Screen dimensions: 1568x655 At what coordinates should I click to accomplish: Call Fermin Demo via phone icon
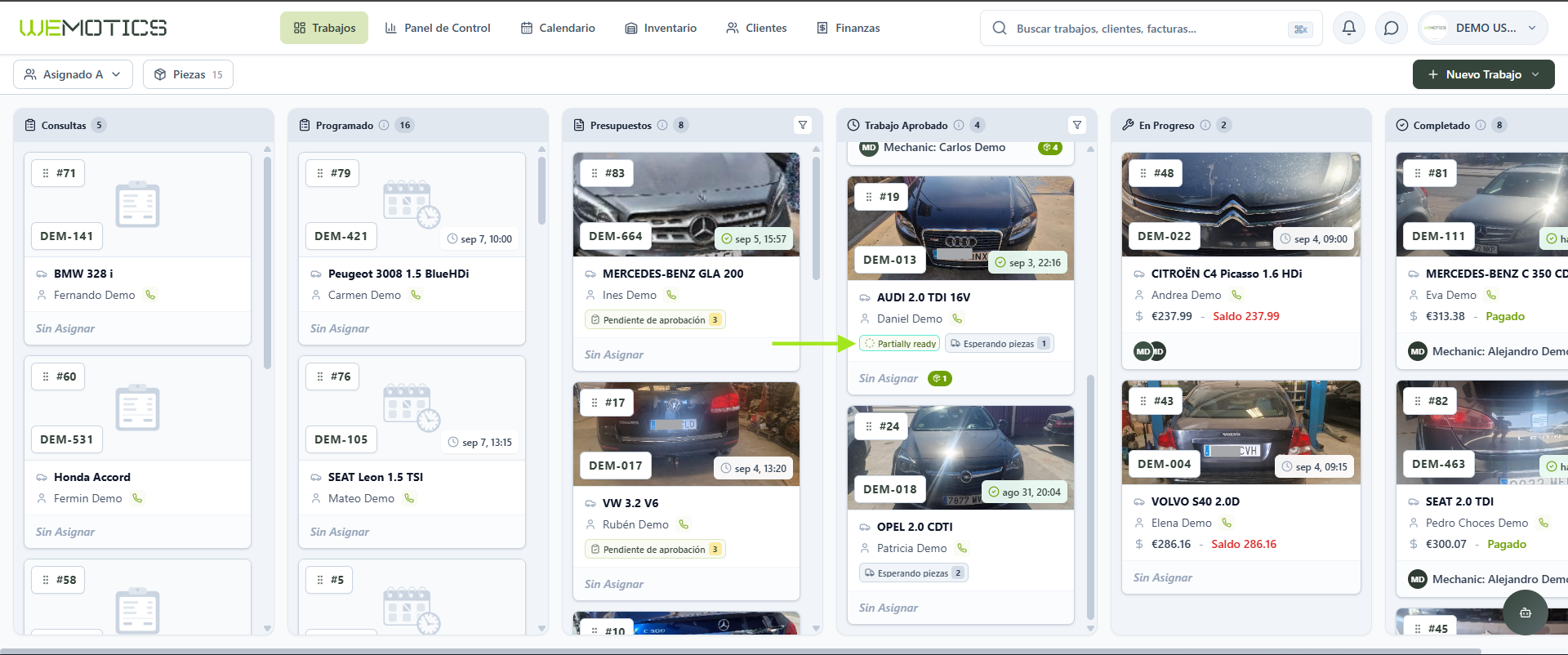point(137,498)
